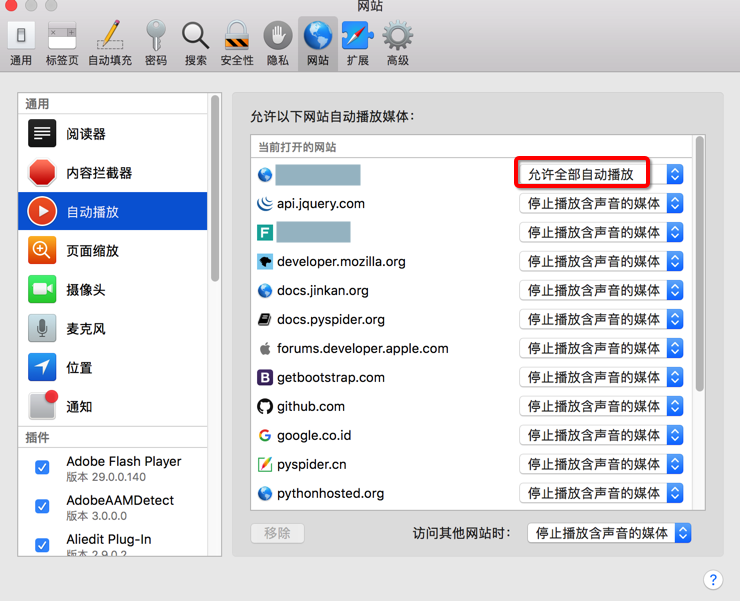Select 页面缩放 page zoom in sidebar
This screenshot has height=601, width=740.
(113, 251)
